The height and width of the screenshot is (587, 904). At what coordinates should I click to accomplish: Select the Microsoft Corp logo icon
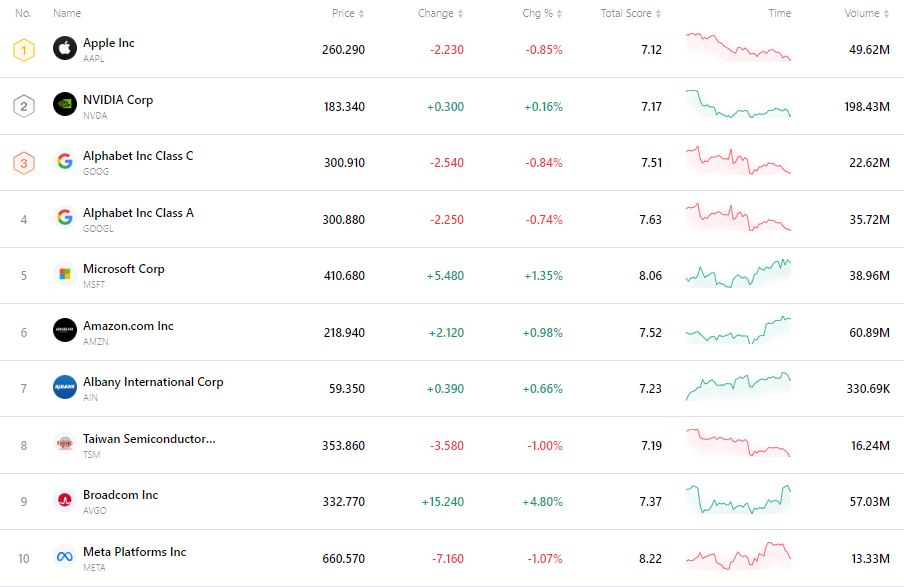(65, 274)
